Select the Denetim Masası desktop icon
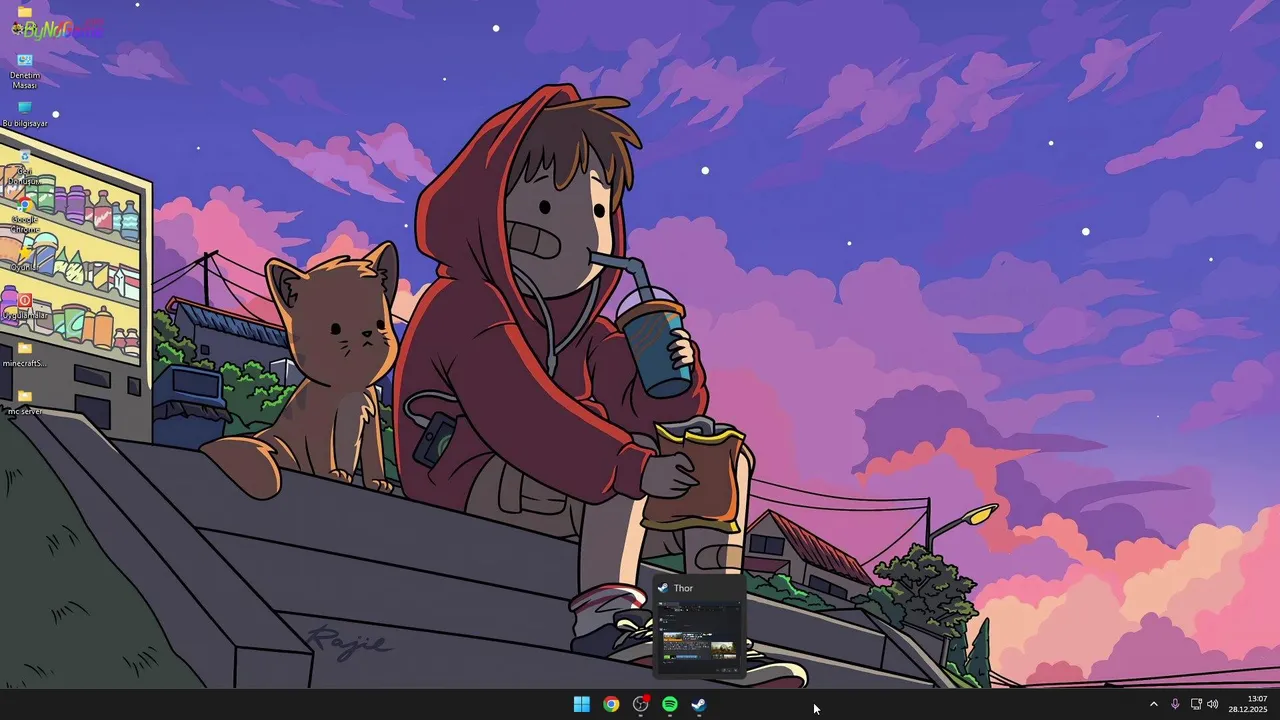 coord(25,71)
